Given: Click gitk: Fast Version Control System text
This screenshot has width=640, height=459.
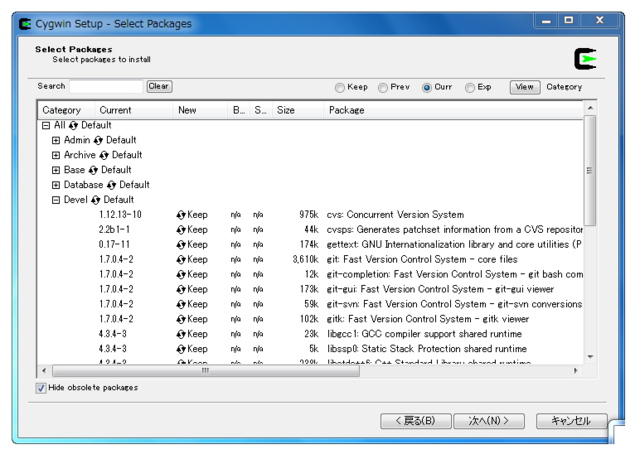Looking at the screenshot, I should coord(428,319).
